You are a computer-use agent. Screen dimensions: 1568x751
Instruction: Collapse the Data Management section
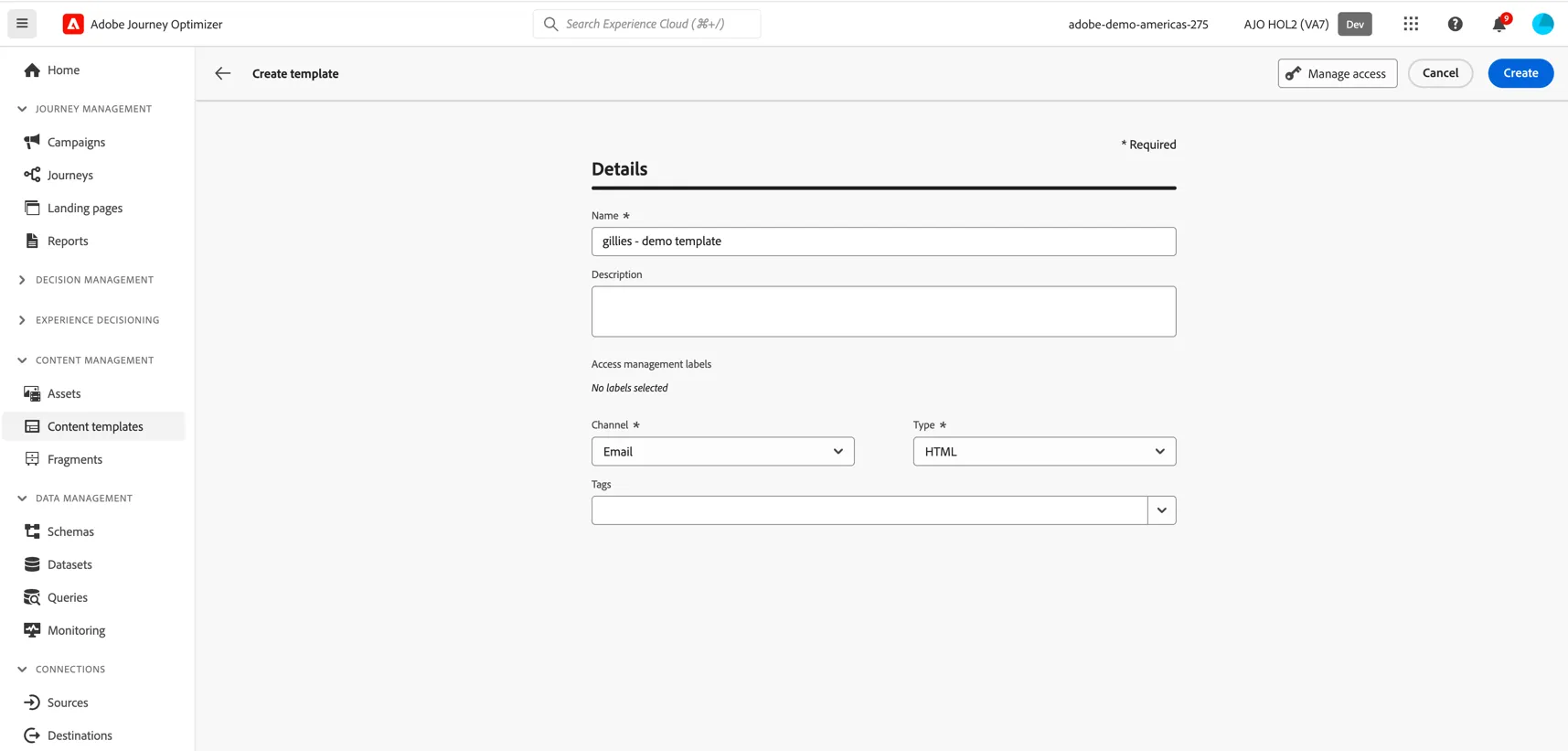tap(22, 499)
